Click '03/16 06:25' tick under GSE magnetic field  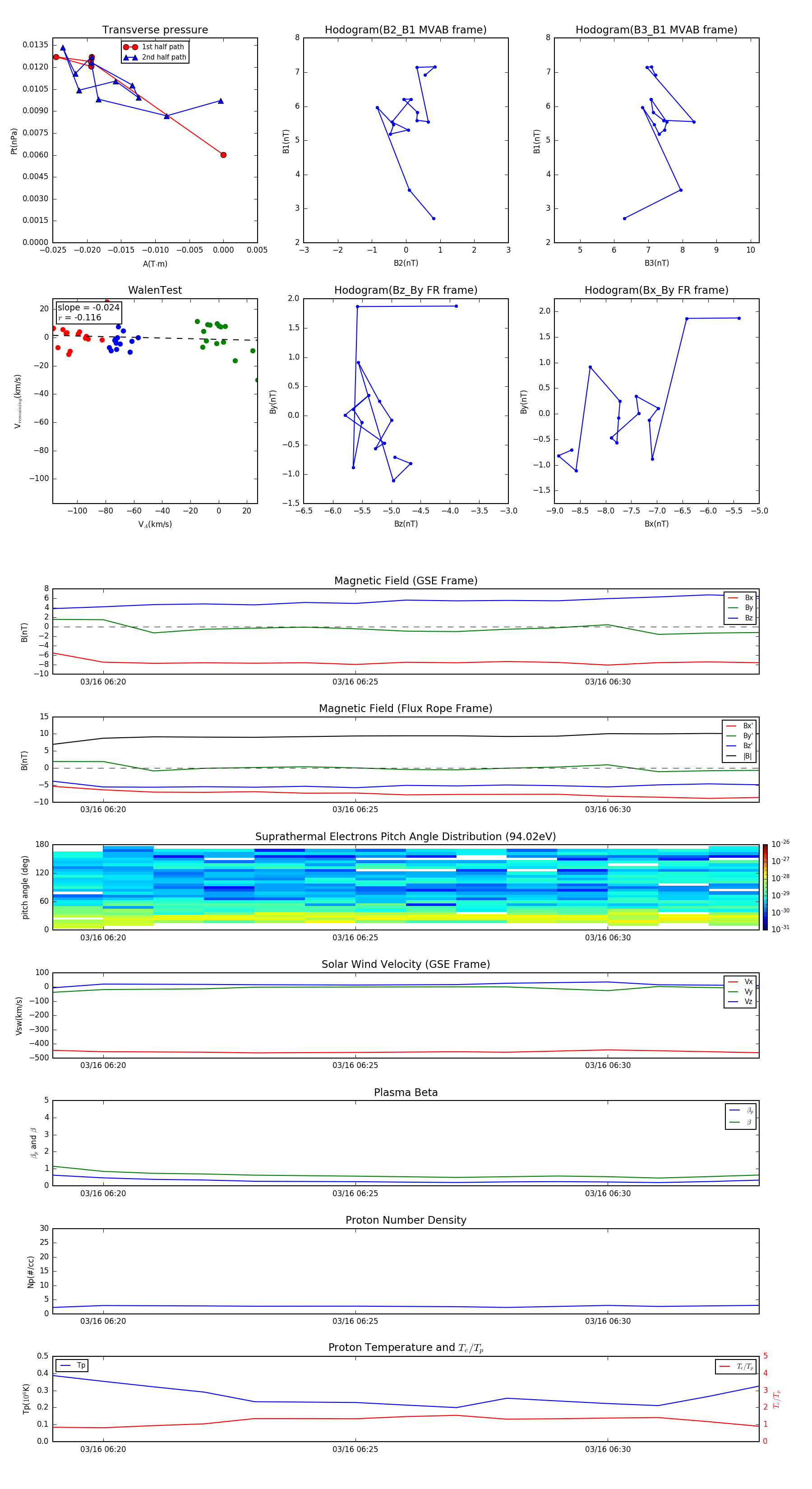(x=355, y=681)
